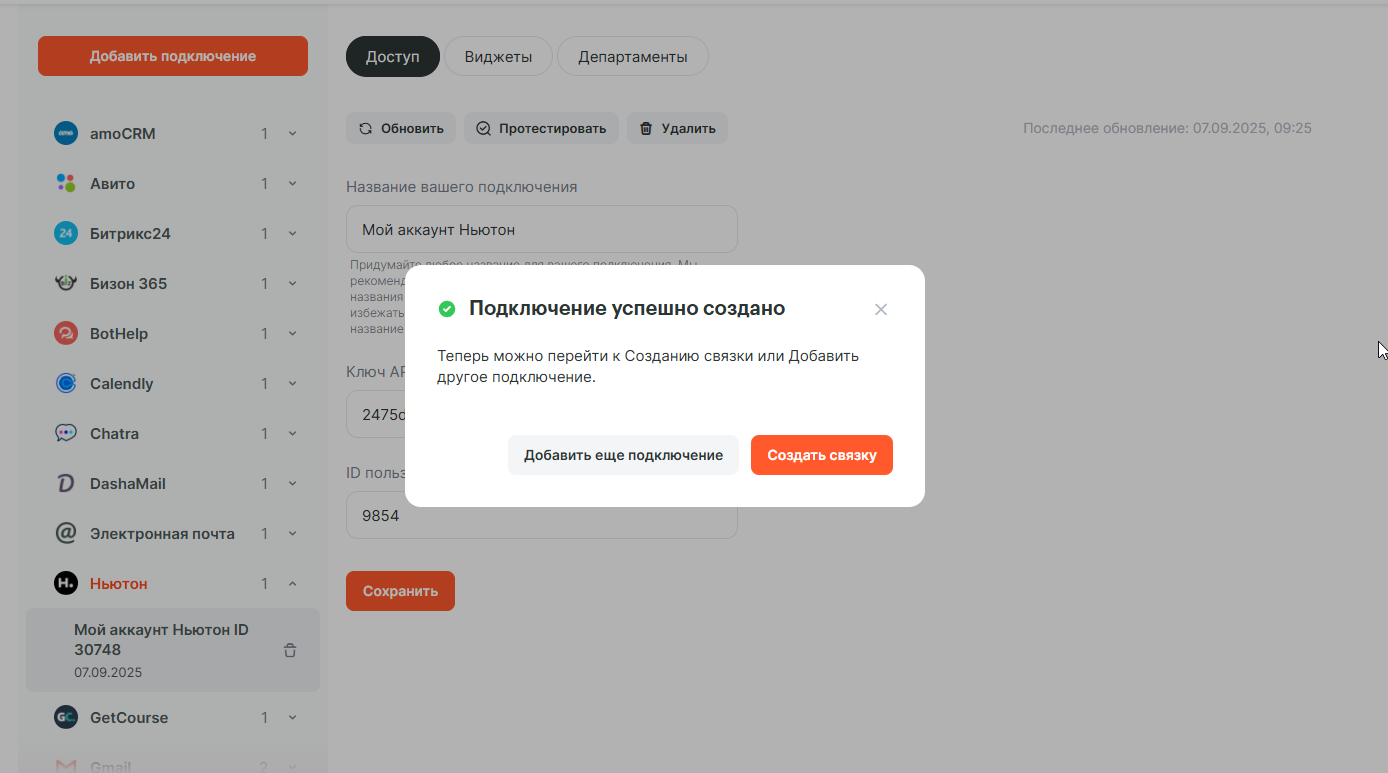
Task: Collapse the Ньютон connections list
Action: [x=293, y=584]
